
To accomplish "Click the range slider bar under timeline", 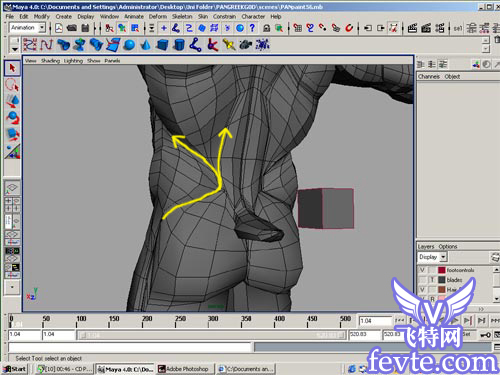I will pyautogui.click(x=211, y=335).
